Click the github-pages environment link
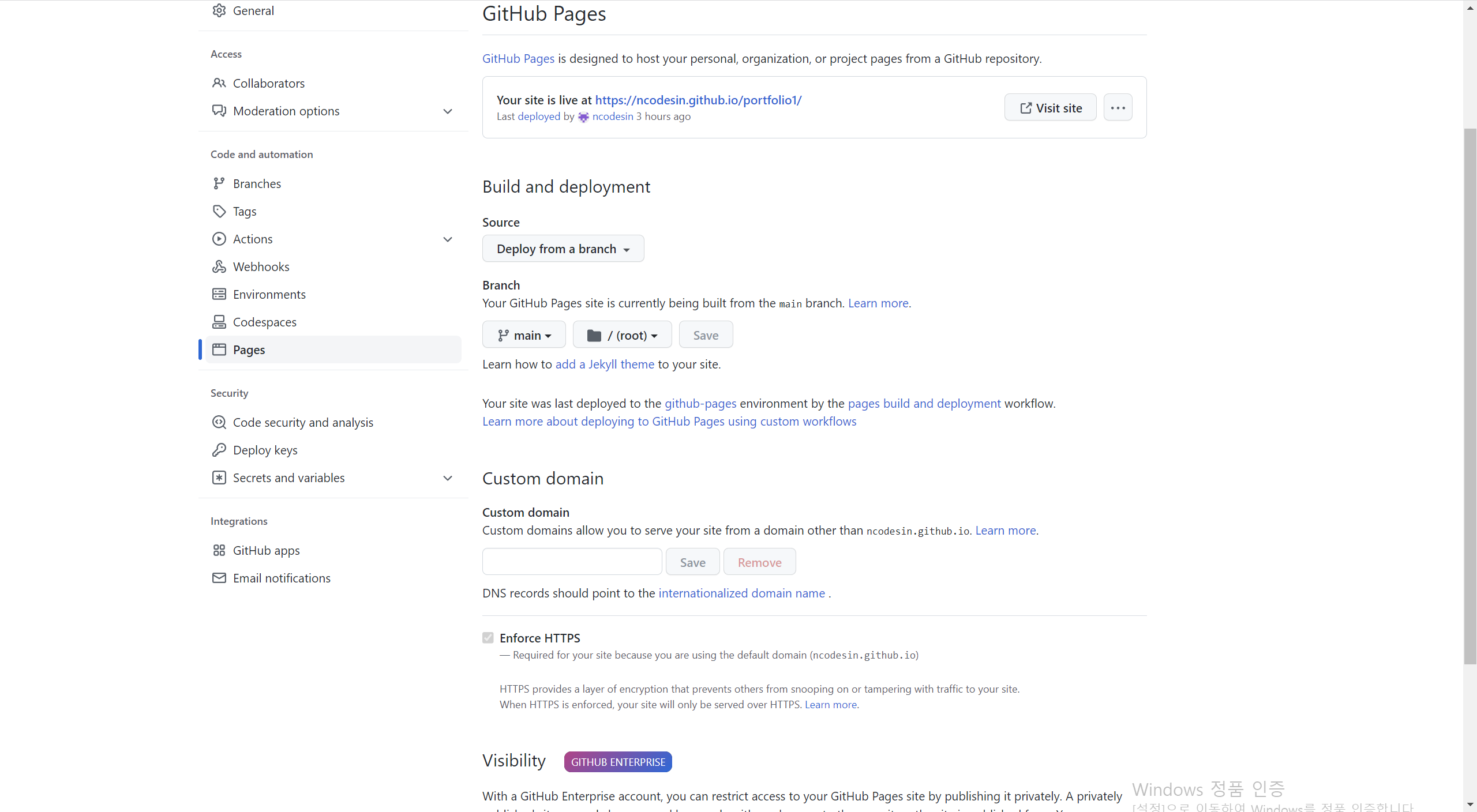This screenshot has height=812, width=1477. pos(700,404)
